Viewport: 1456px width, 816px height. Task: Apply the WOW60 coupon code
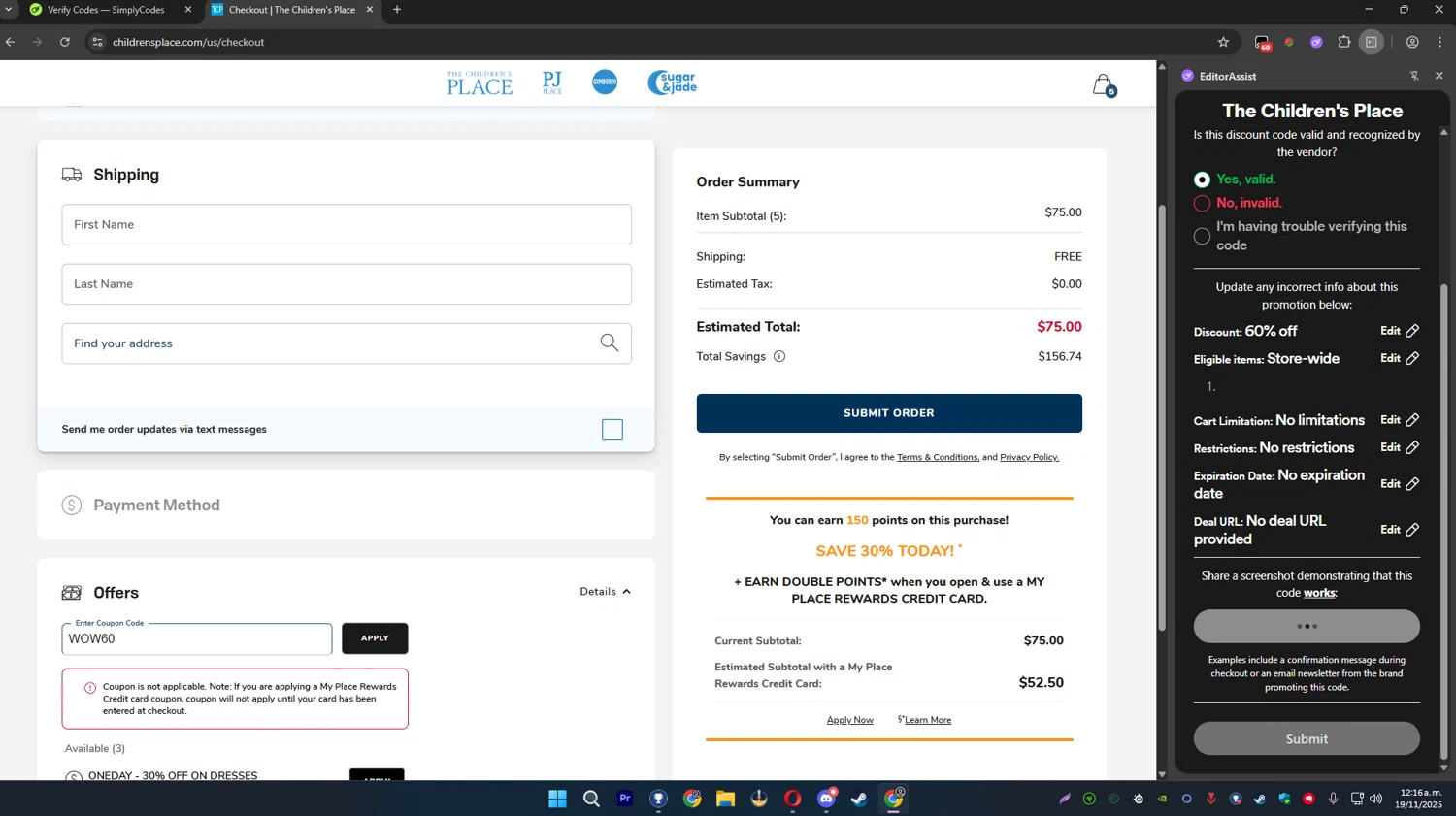tap(375, 638)
